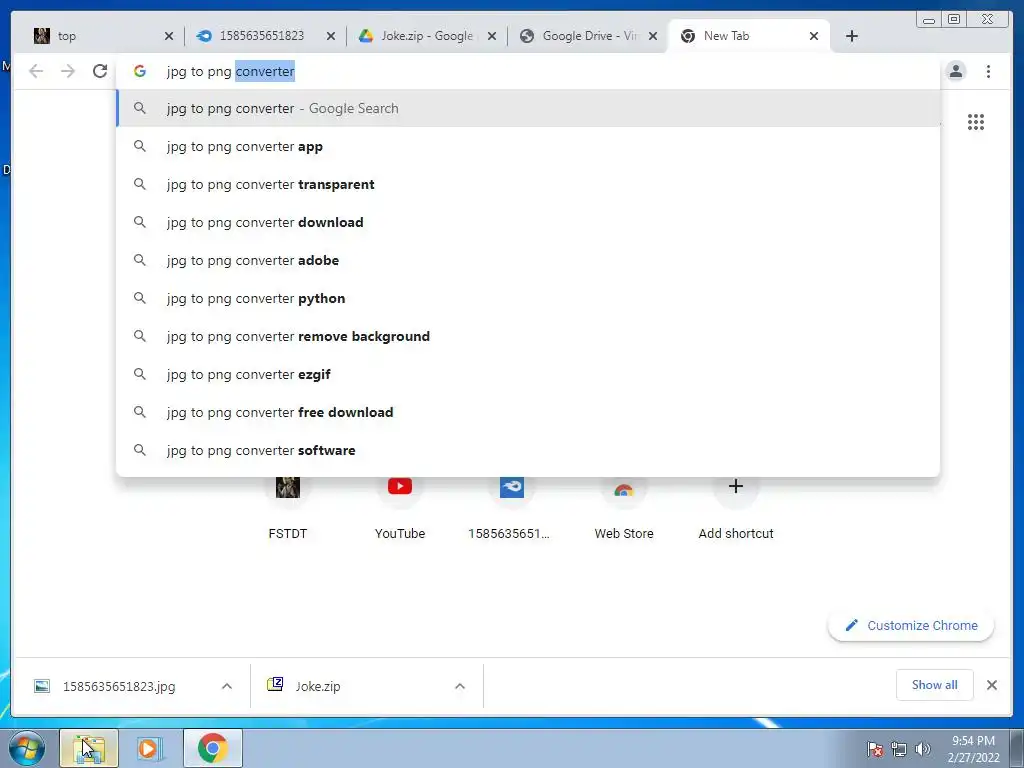Viewport: 1024px width, 768px height.
Task: Open a new tab with plus button
Action: click(852, 36)
